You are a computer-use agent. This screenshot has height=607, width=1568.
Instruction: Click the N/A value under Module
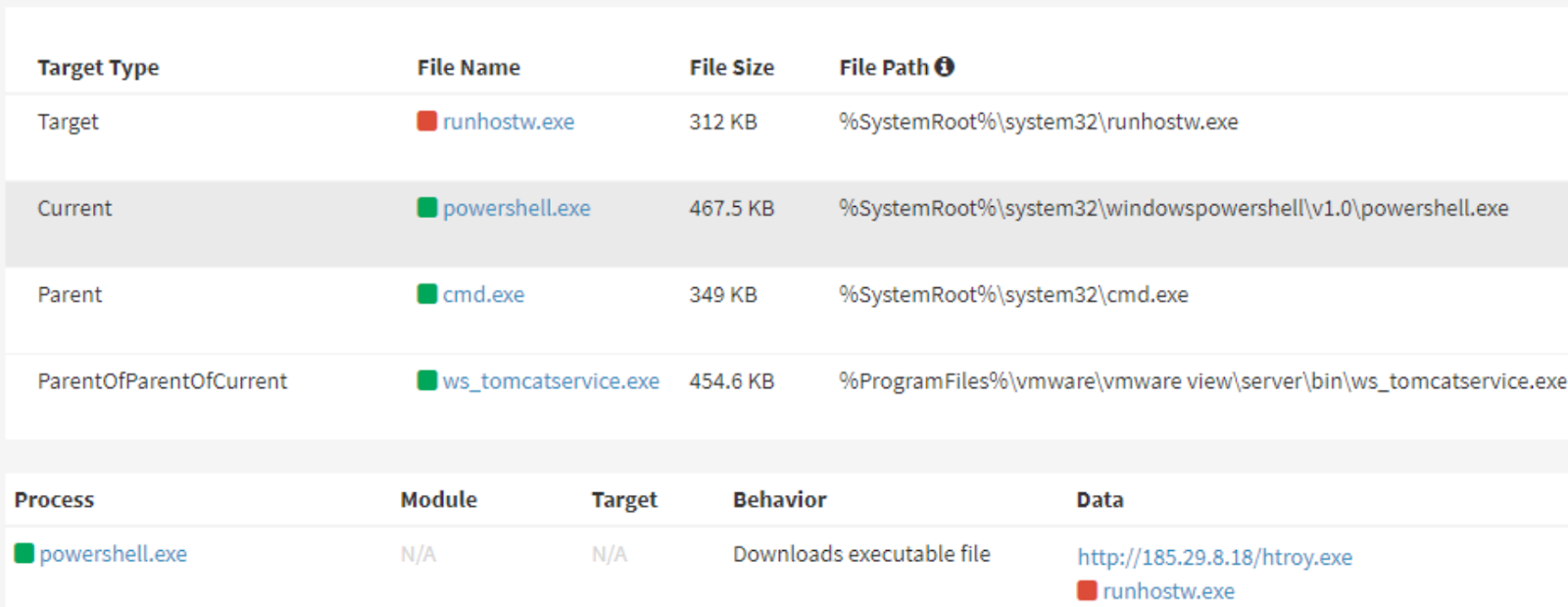pos(418,555)
